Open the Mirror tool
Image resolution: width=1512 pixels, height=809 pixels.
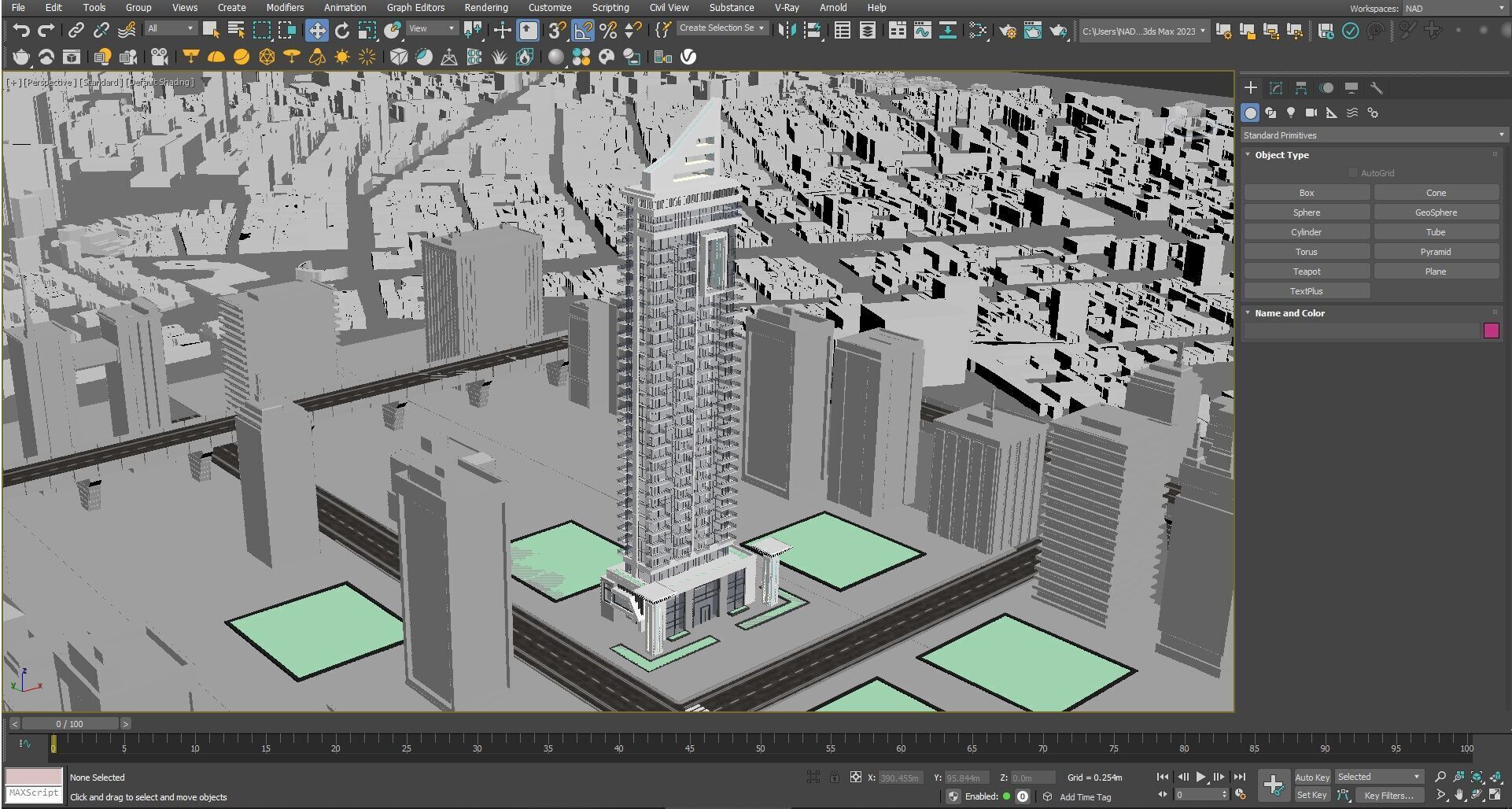pyautogui.click(x=787, y=31)
